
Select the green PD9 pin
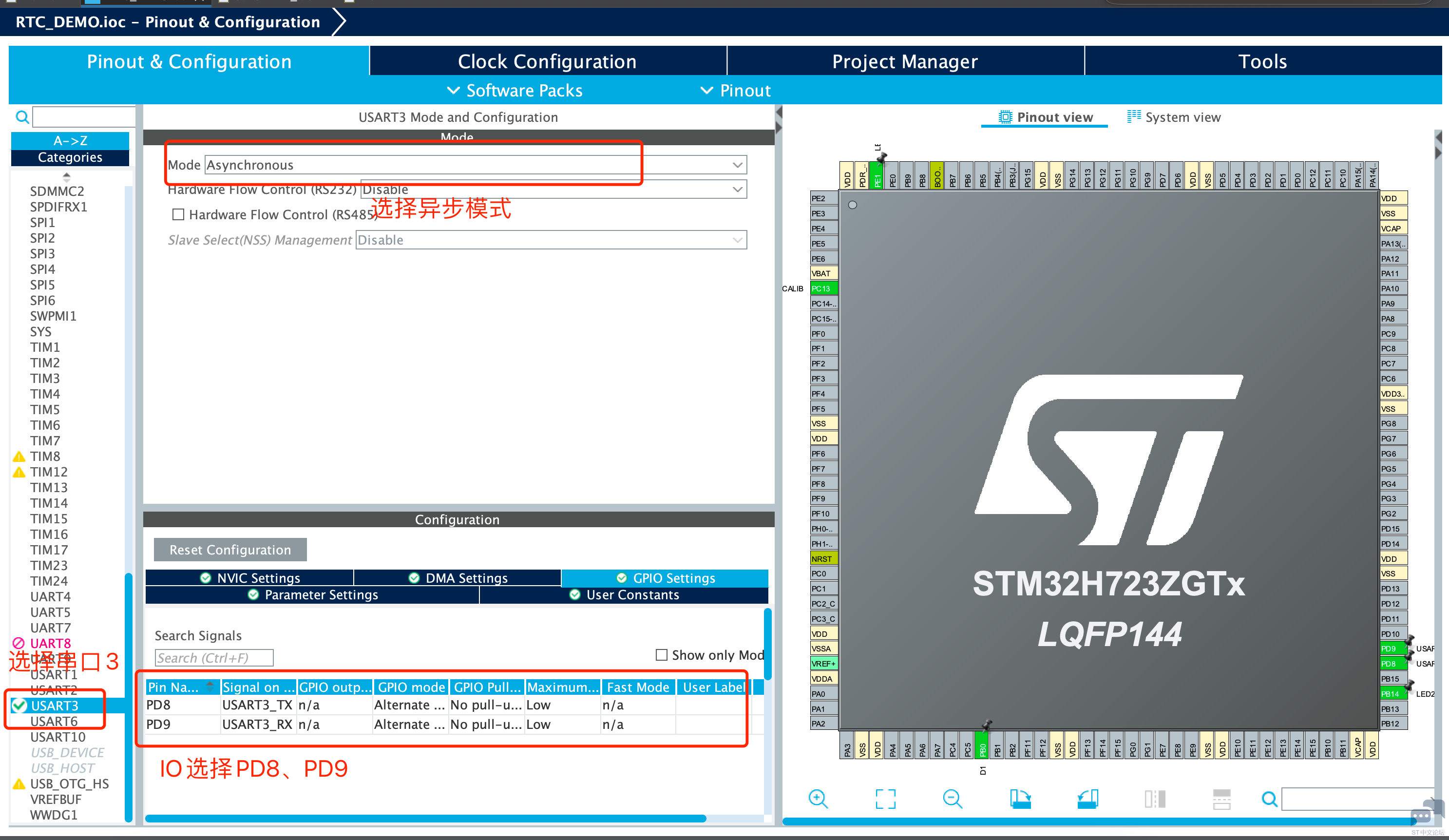coord(1393,649)
